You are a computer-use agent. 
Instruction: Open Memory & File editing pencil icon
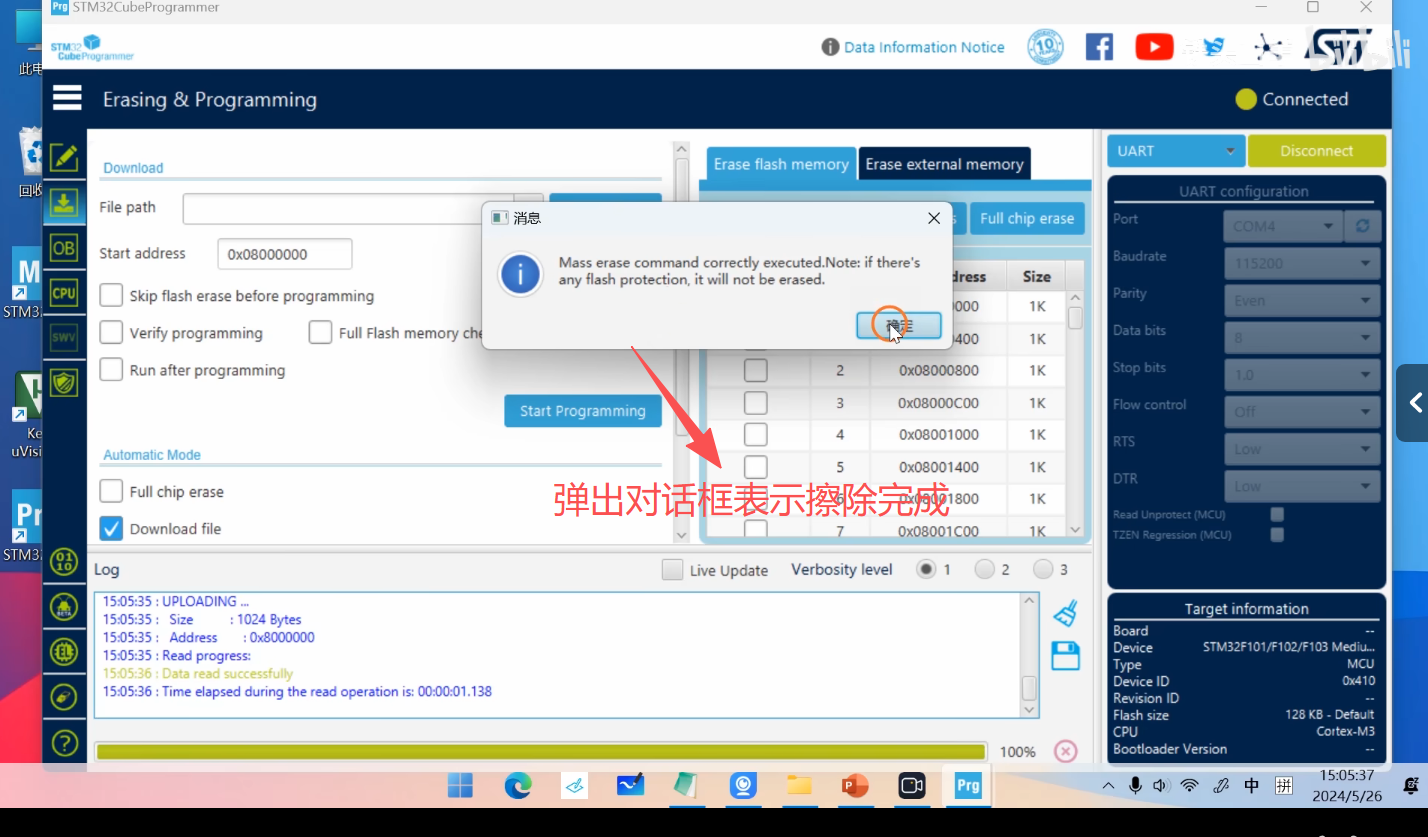point(64,157)
